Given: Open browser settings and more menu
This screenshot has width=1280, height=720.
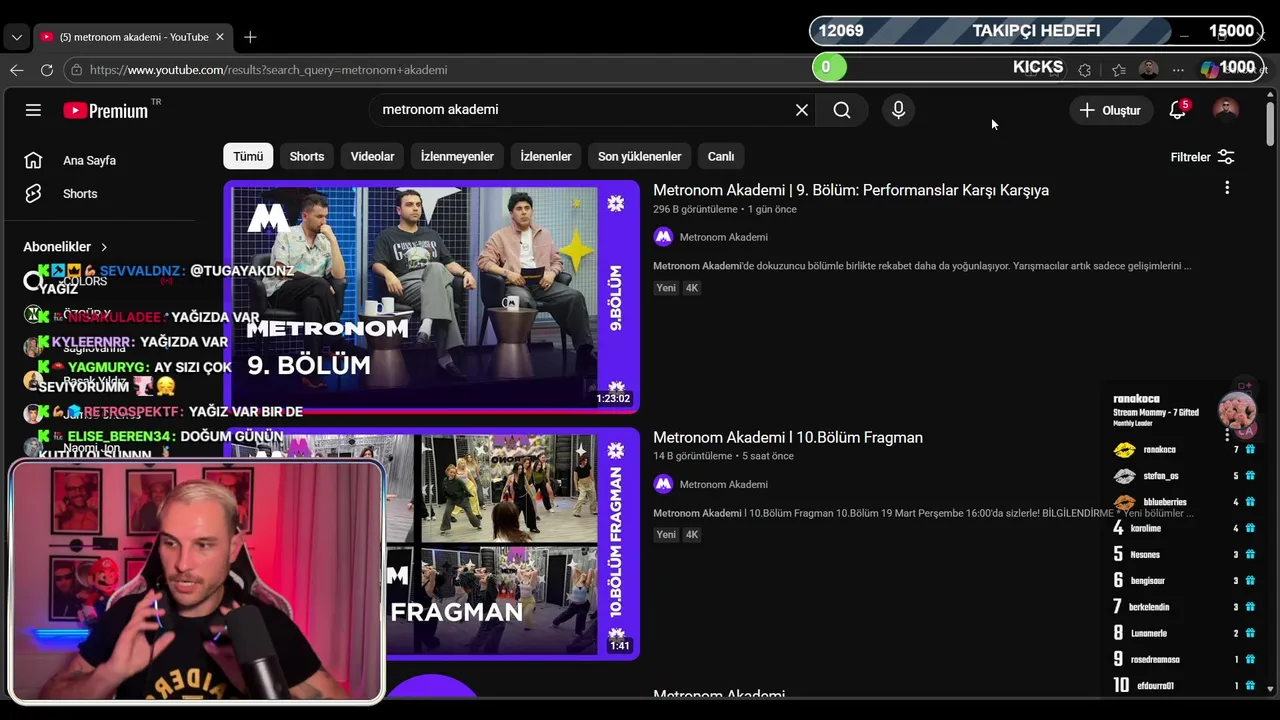Looking at the screenshot, I should click(1178, 70).
